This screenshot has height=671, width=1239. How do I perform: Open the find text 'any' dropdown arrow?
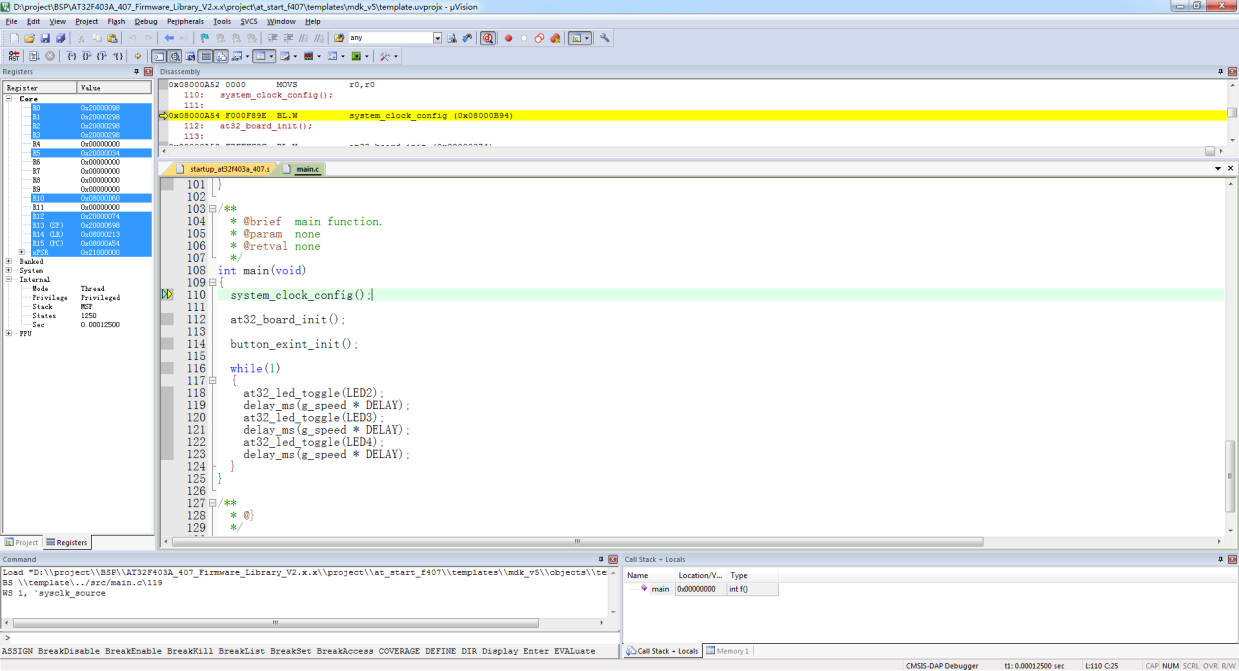[x=437, y=38]
